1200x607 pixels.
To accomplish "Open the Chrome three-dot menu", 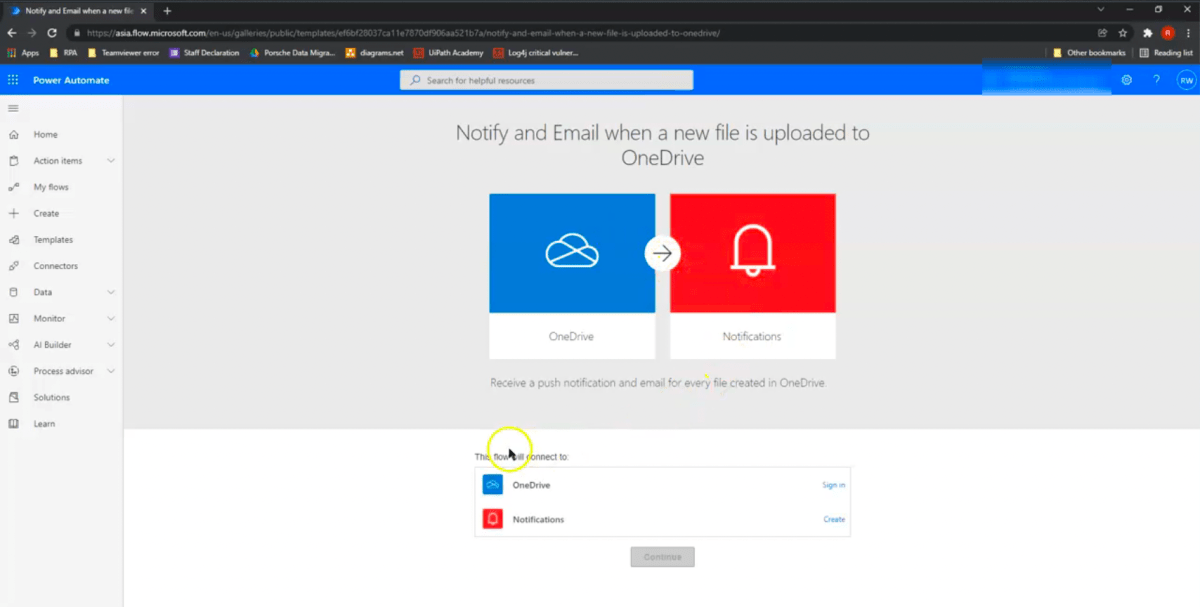I will (1187, 33).
